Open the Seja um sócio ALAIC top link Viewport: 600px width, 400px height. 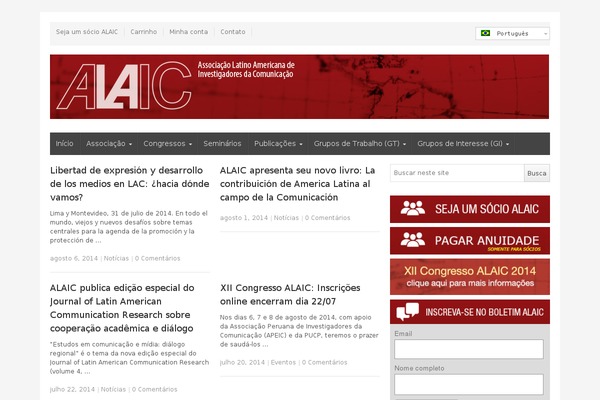pyautogui.click(x=87, y=32)
